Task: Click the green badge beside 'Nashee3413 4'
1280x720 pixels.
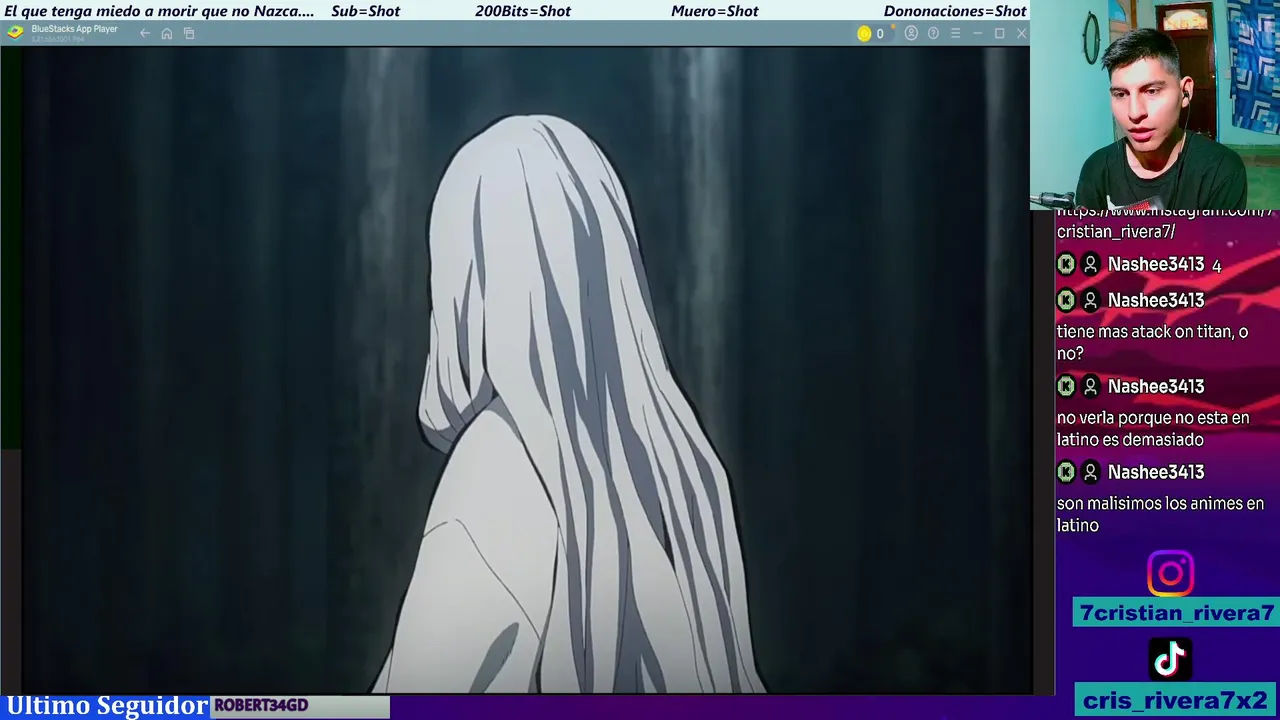Action: point(1066,264)
